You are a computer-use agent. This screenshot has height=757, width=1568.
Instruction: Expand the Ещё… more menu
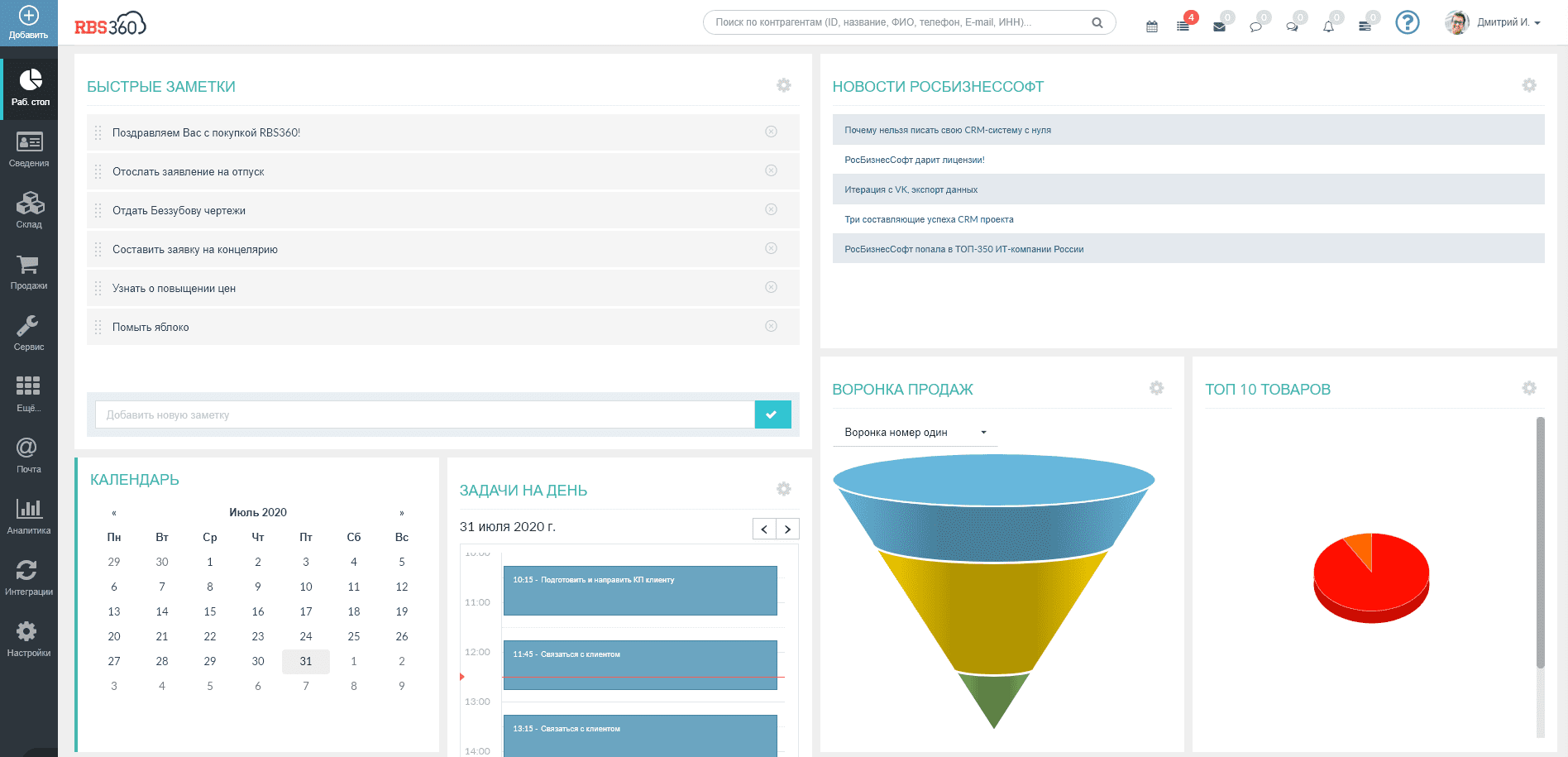[x=29, y=393]
